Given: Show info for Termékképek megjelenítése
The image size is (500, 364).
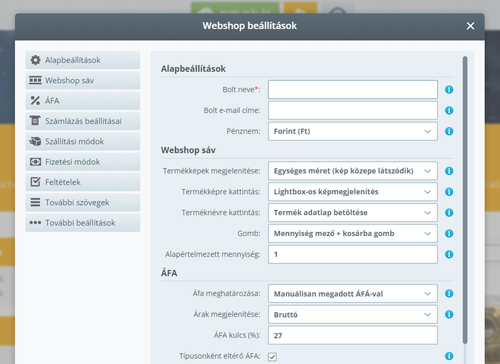Looking at the screenshot, I should click(449, 171).
